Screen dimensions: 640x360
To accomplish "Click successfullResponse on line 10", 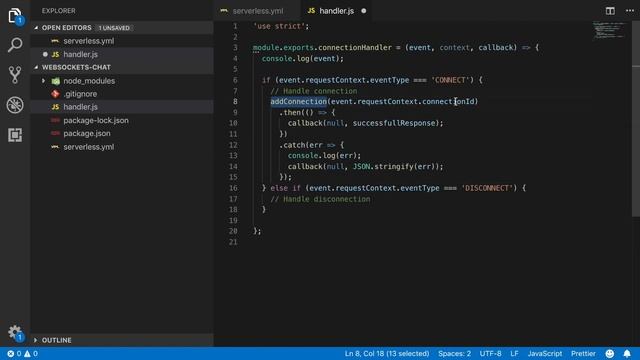I will (x=393, y=123).
